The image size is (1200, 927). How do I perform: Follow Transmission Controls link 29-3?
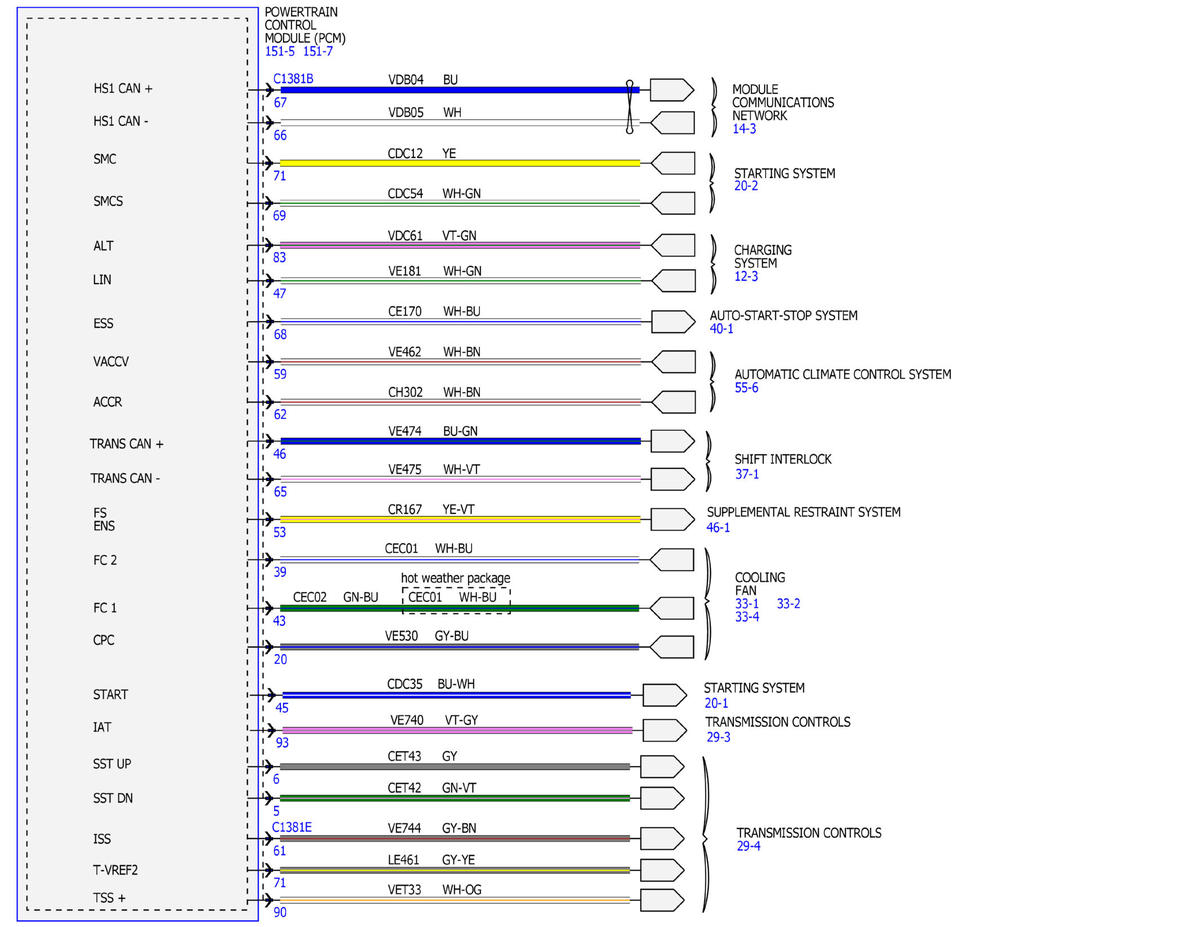click(x=719, y=737)
